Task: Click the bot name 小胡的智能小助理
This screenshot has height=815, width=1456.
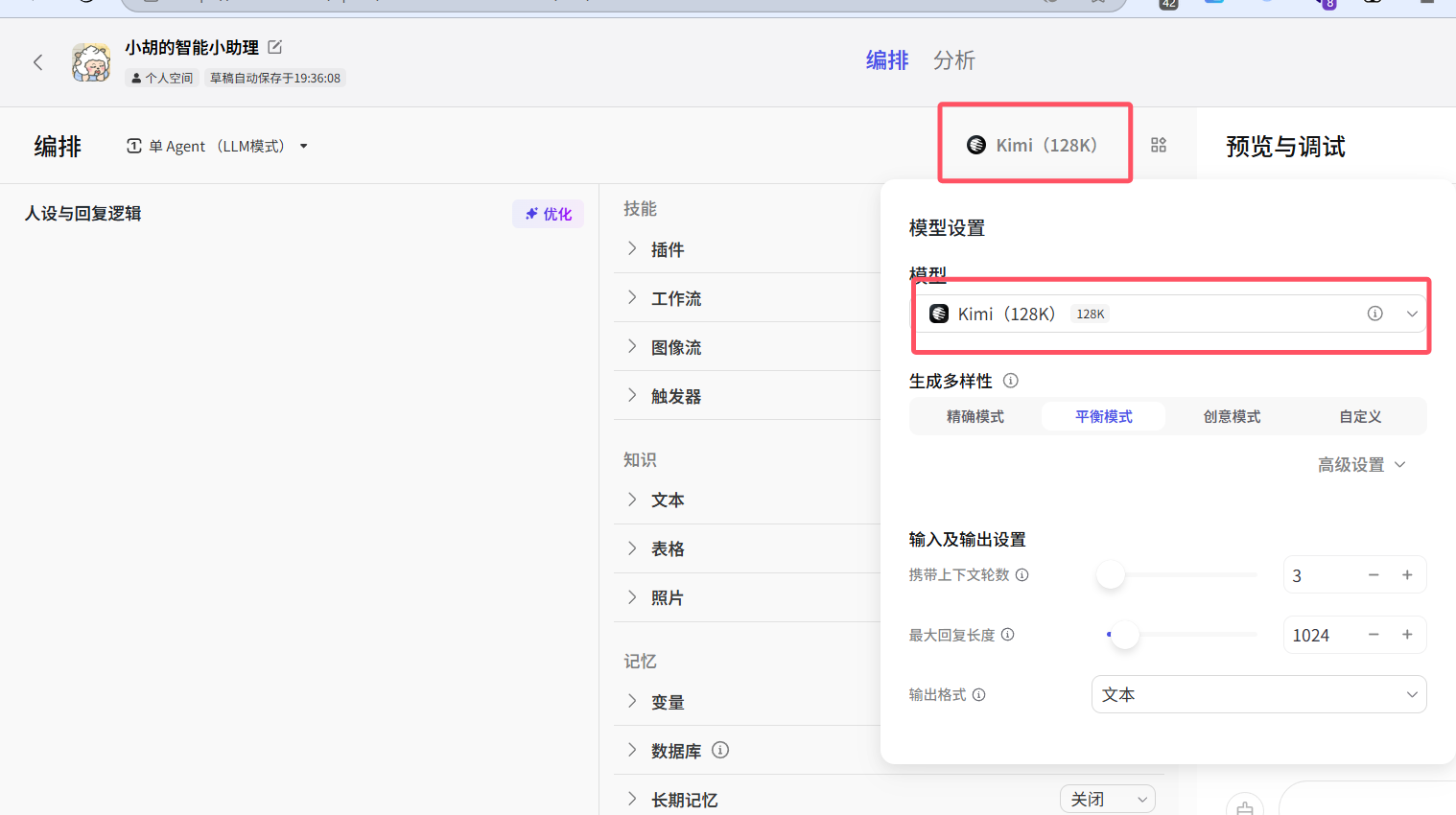Action: (192, 47)
